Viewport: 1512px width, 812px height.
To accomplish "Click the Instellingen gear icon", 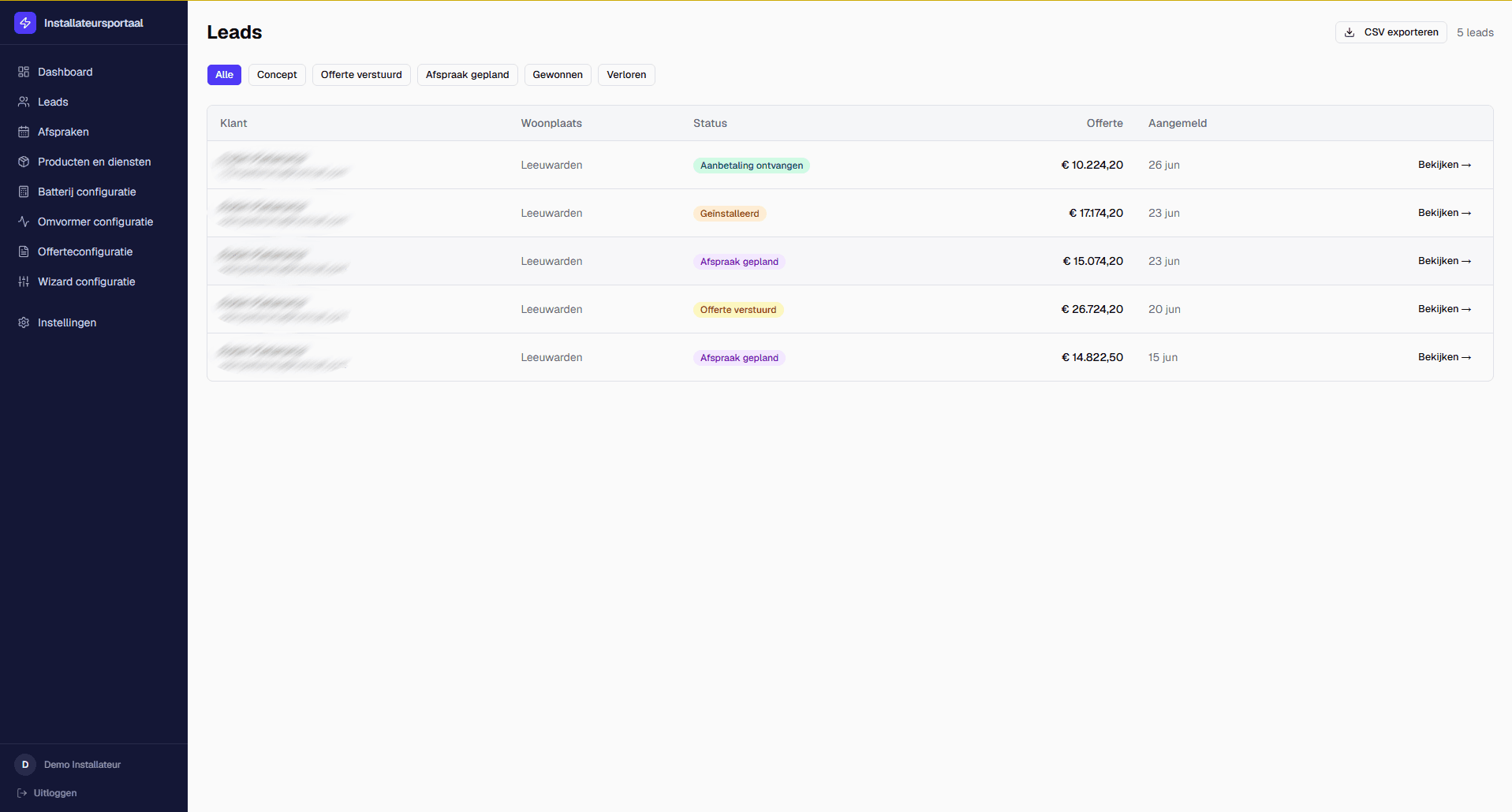I will [x=24, y=322].
